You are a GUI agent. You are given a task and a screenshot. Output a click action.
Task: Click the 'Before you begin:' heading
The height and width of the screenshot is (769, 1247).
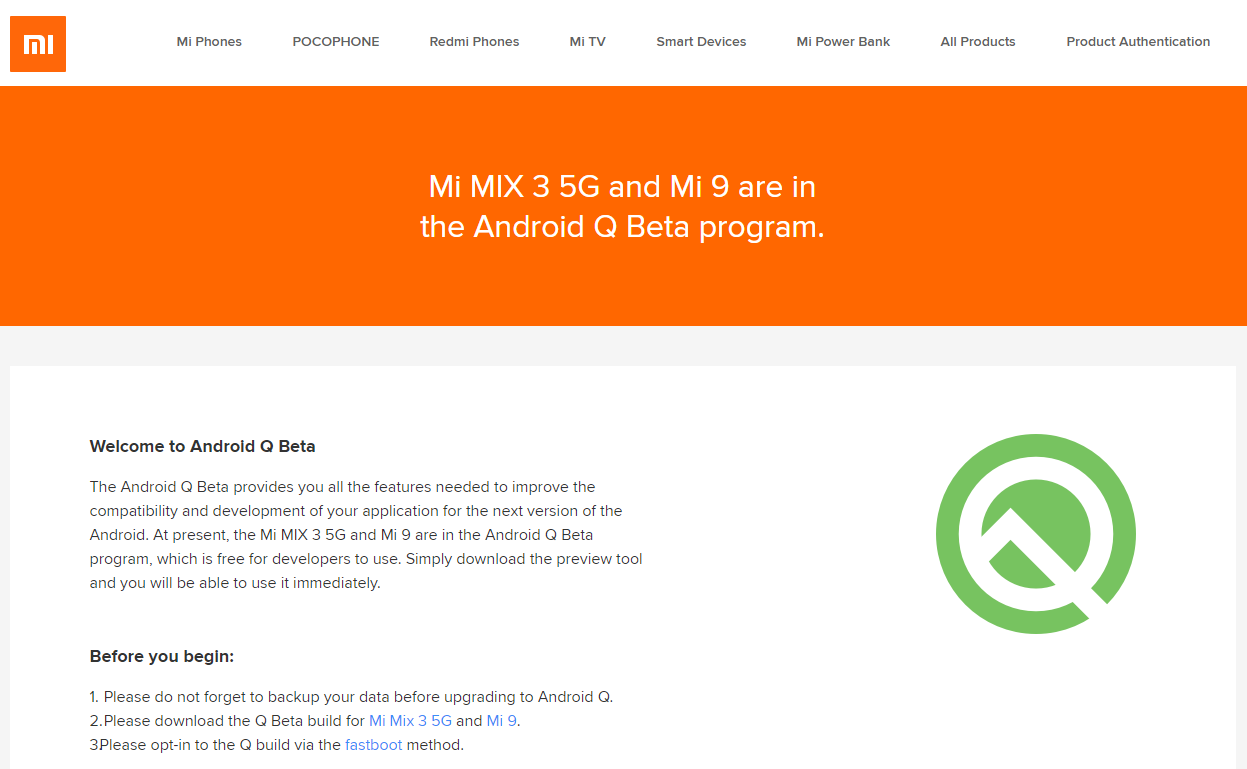coord(162,657)
